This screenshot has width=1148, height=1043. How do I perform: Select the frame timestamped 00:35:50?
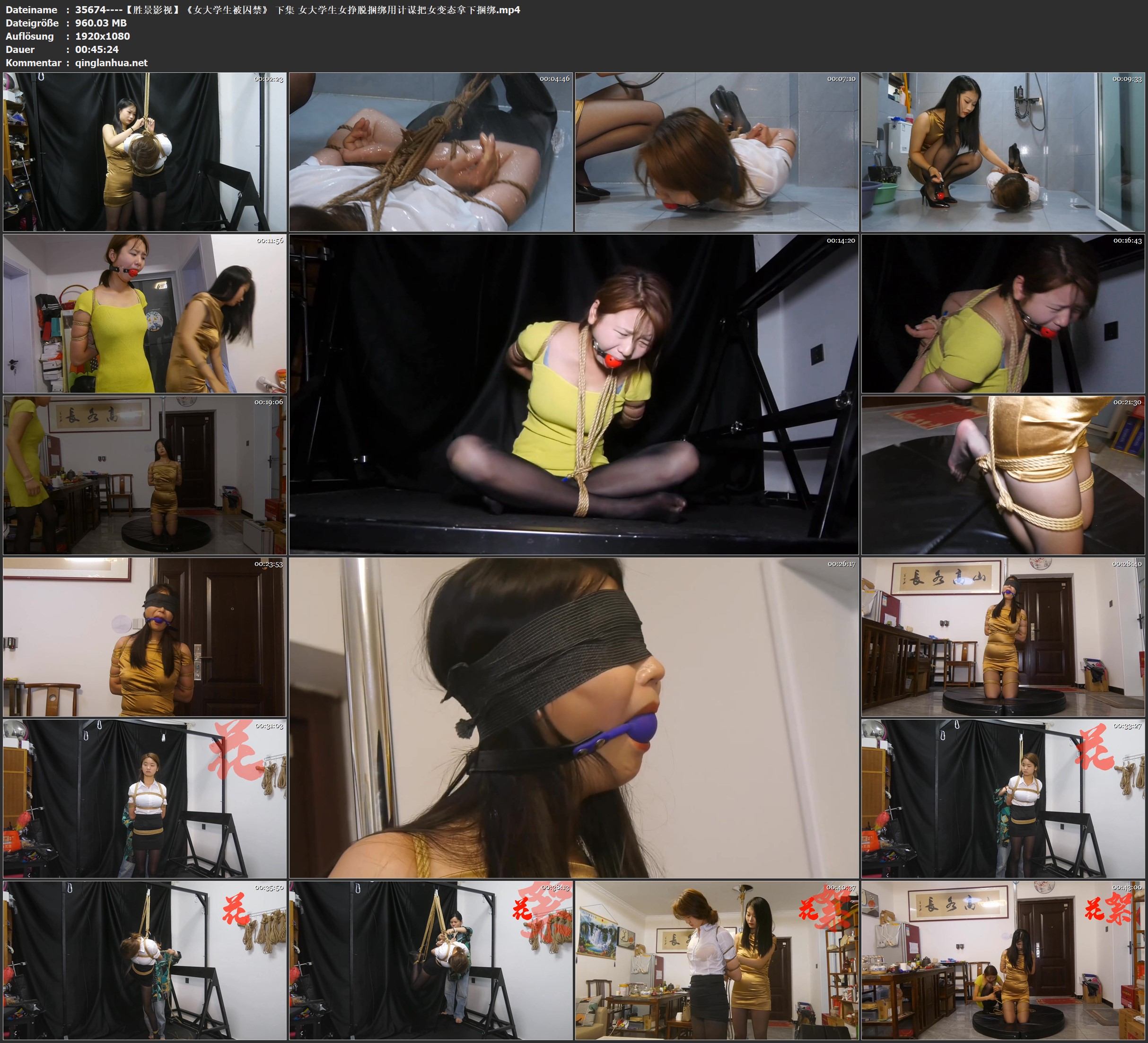145,960
